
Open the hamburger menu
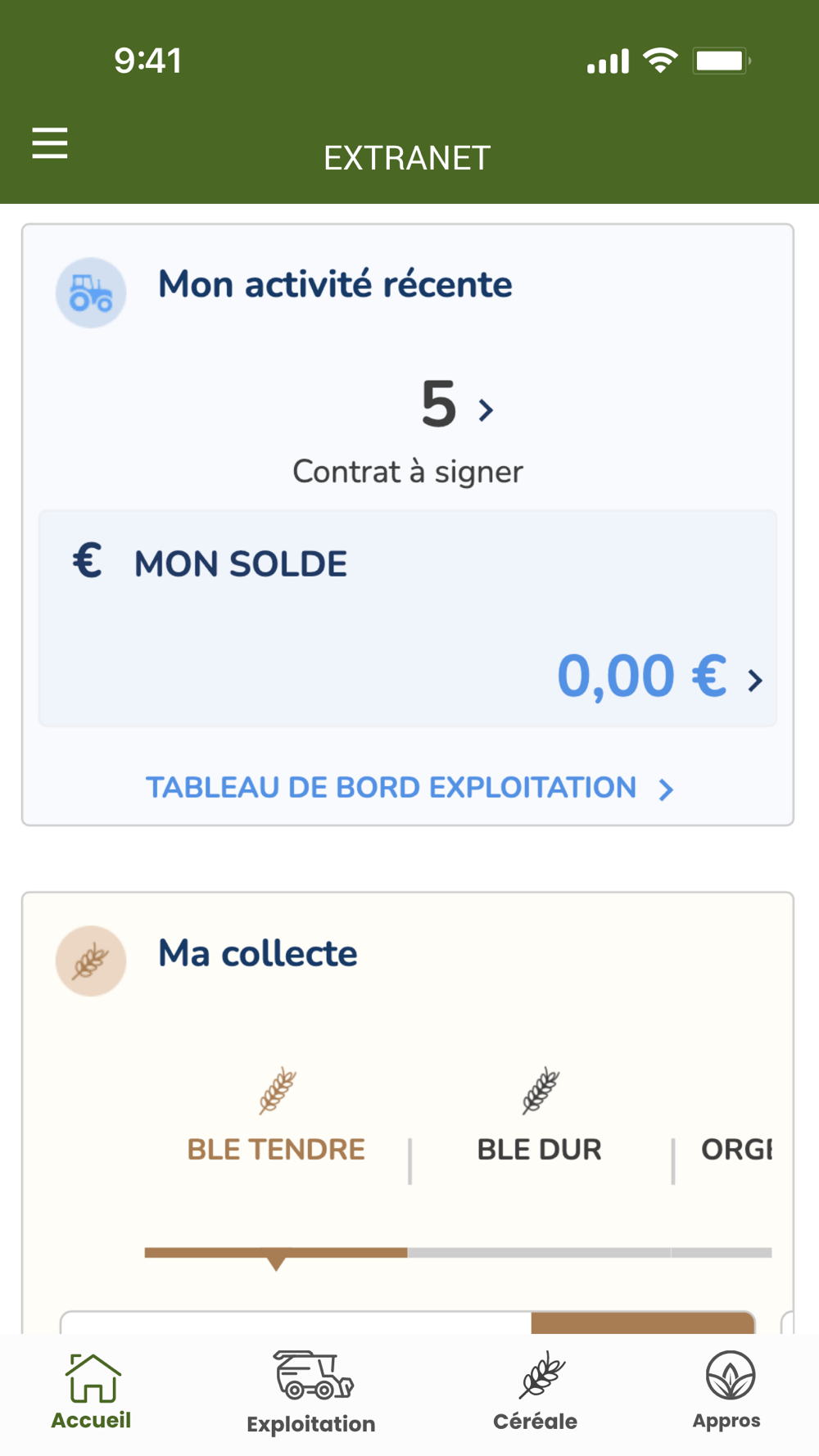pyautogui.click(x=50, y=143)
